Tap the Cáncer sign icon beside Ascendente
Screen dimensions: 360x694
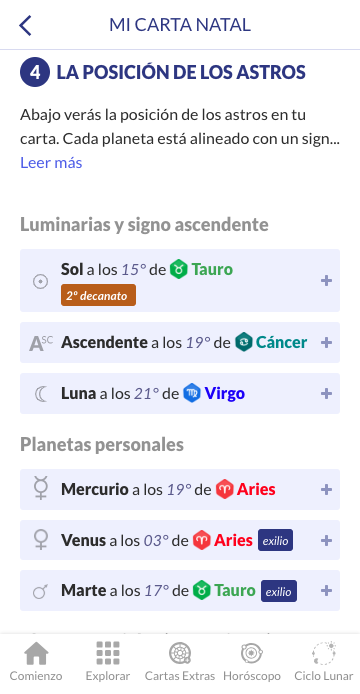coord(244,342)
